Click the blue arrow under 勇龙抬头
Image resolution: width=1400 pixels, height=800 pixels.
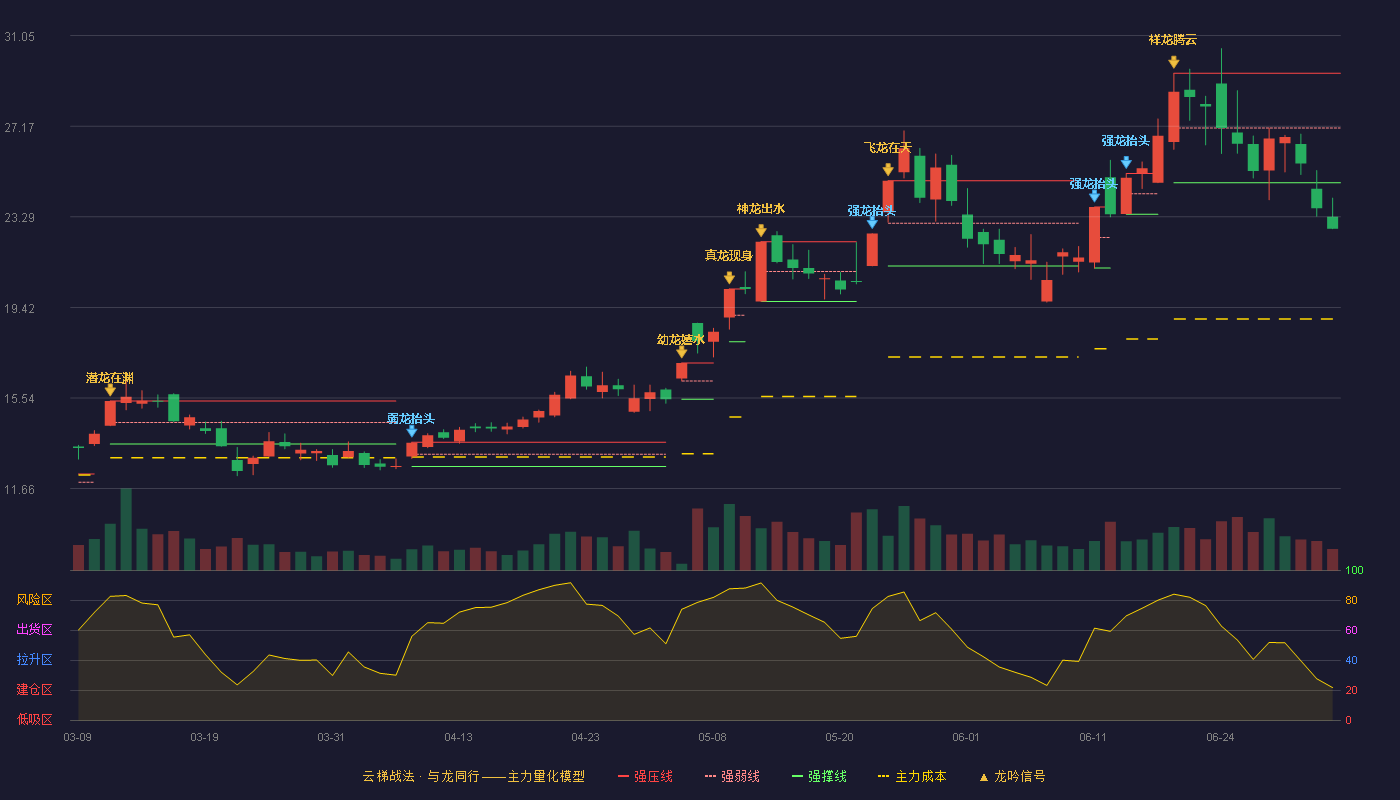(411, 431)
